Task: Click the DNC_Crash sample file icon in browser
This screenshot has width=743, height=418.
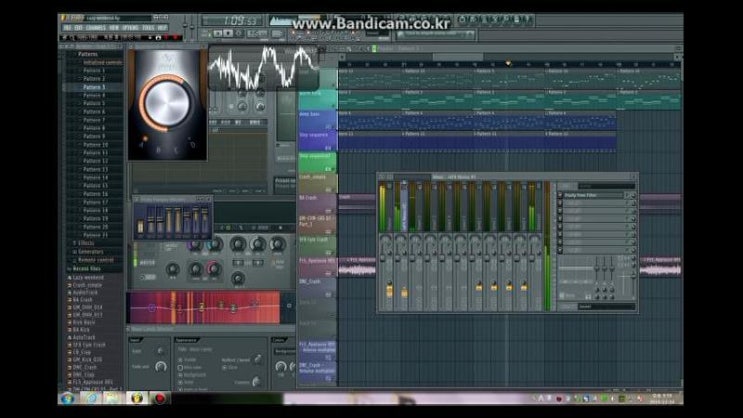Action: tap(68, 366)
